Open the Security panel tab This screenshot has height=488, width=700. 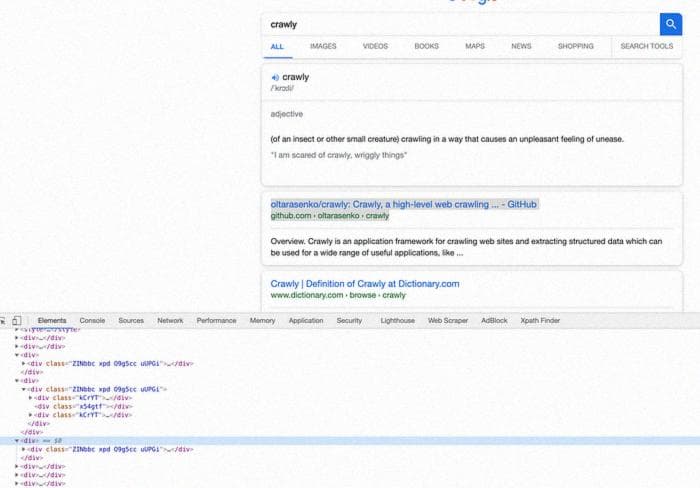[349, 321]
